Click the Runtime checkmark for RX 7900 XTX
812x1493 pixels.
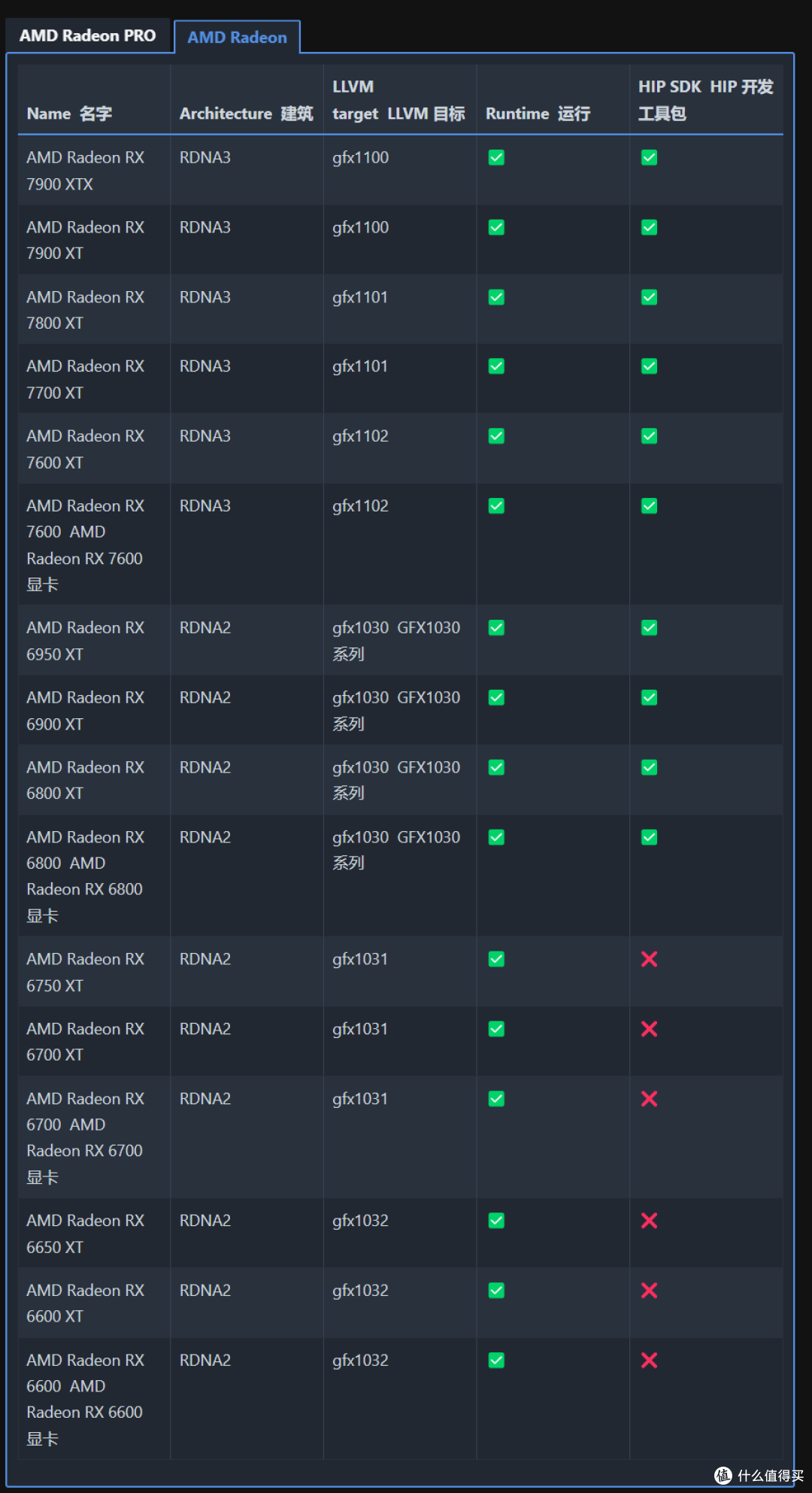click(496, 157)
